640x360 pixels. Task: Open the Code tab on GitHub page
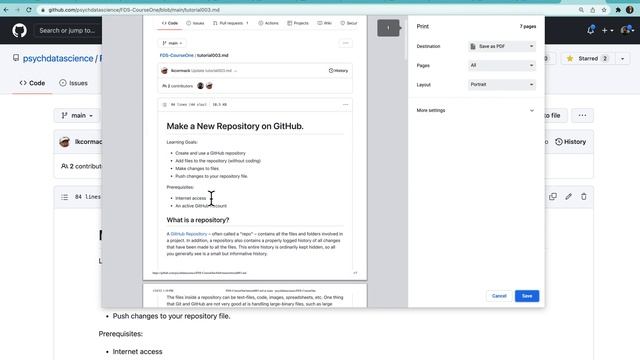coord(32,83)
